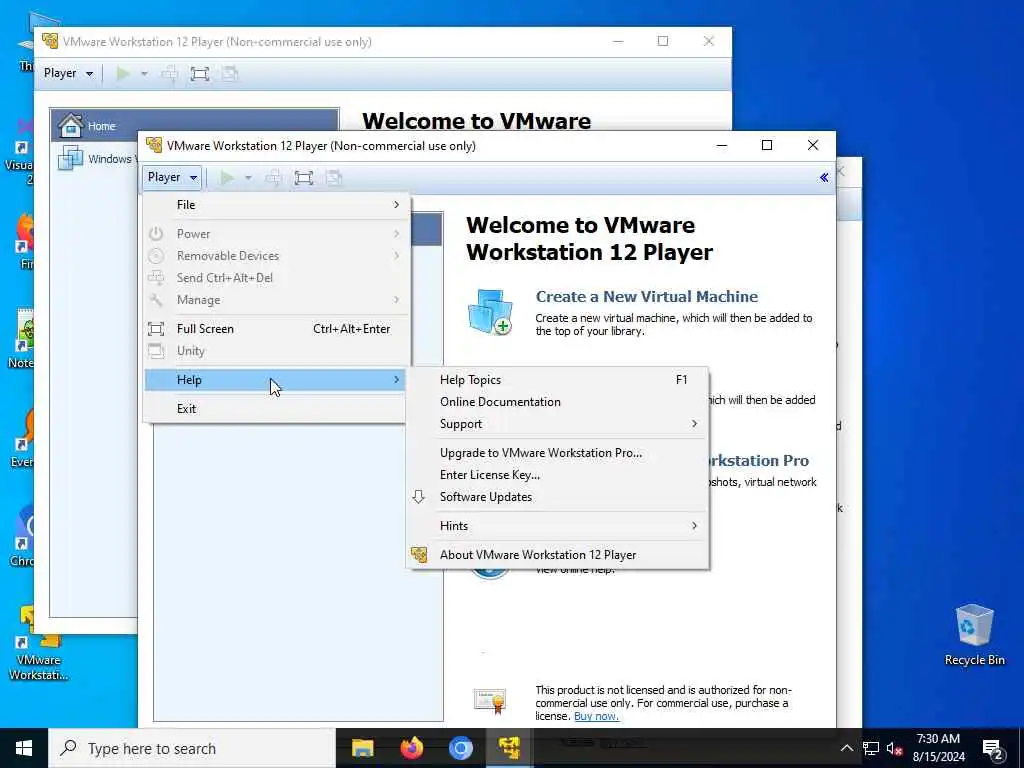
Task: Select Home in the back window library
Action: pyautogui.click(x=195, y=125)
